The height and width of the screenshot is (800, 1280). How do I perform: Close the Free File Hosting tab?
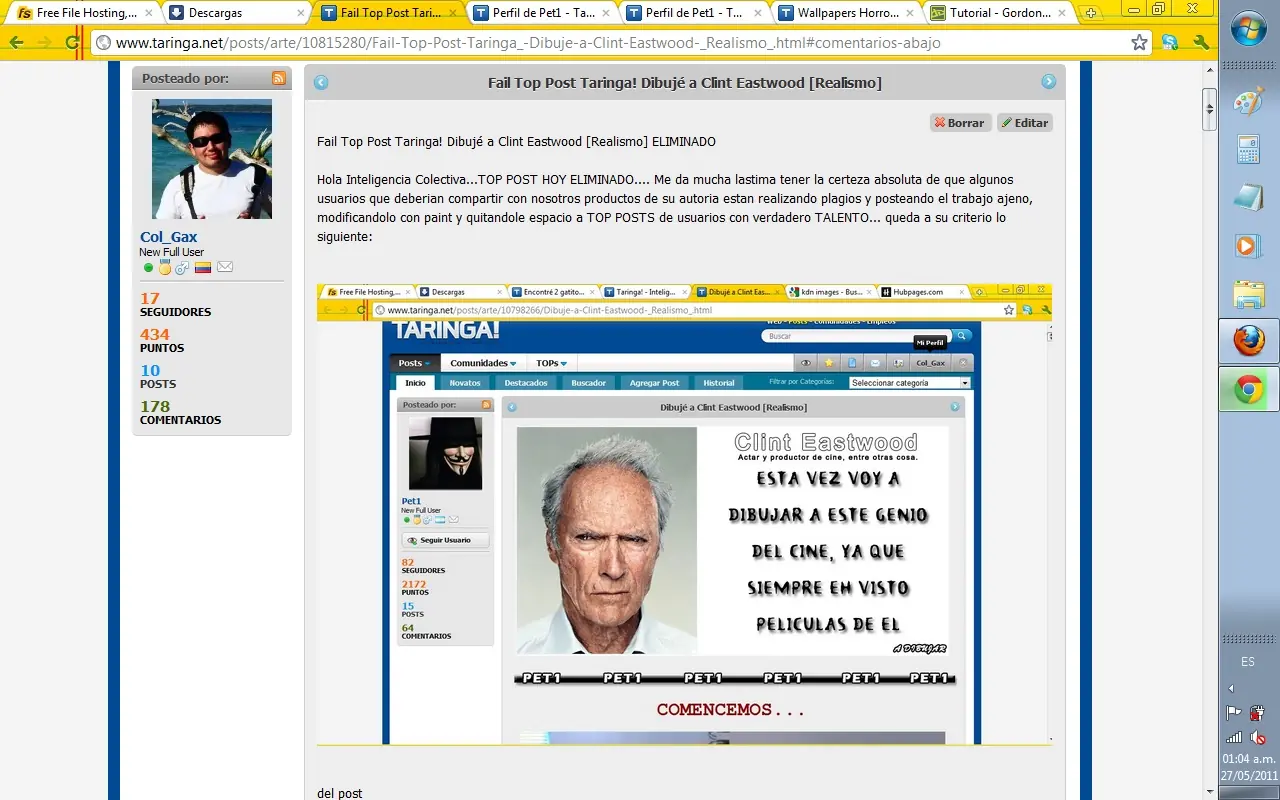[x=147, y=13]
